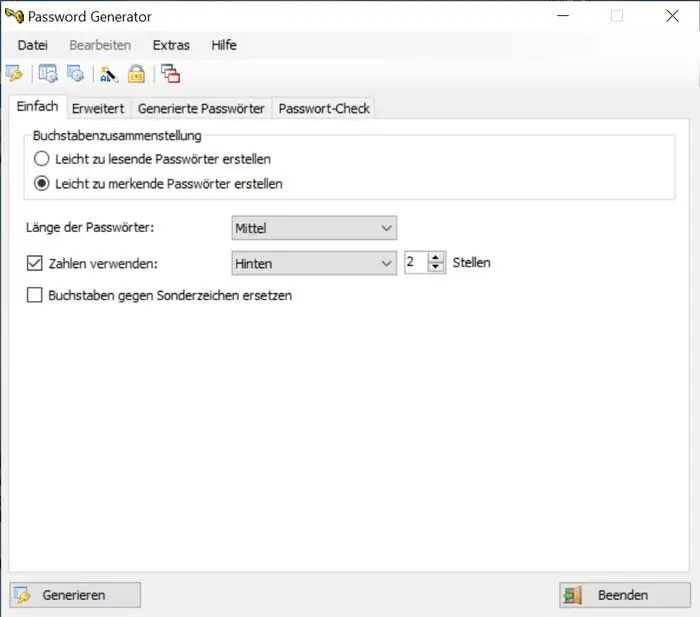Switch to the Generierte Passwörter tab
The height and width of the screenshot is (617, 700).
201,108
